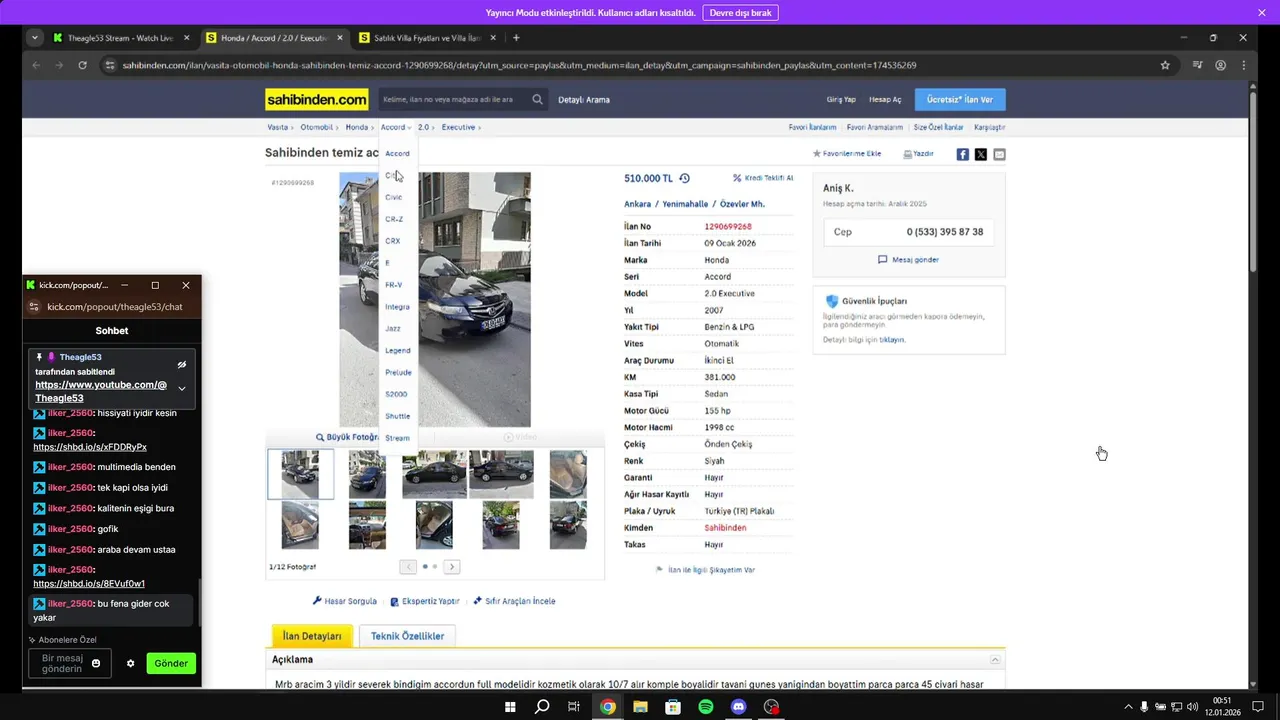
Task: Click Büyük Fotoğraf link
Action: (x=348, y=437)
